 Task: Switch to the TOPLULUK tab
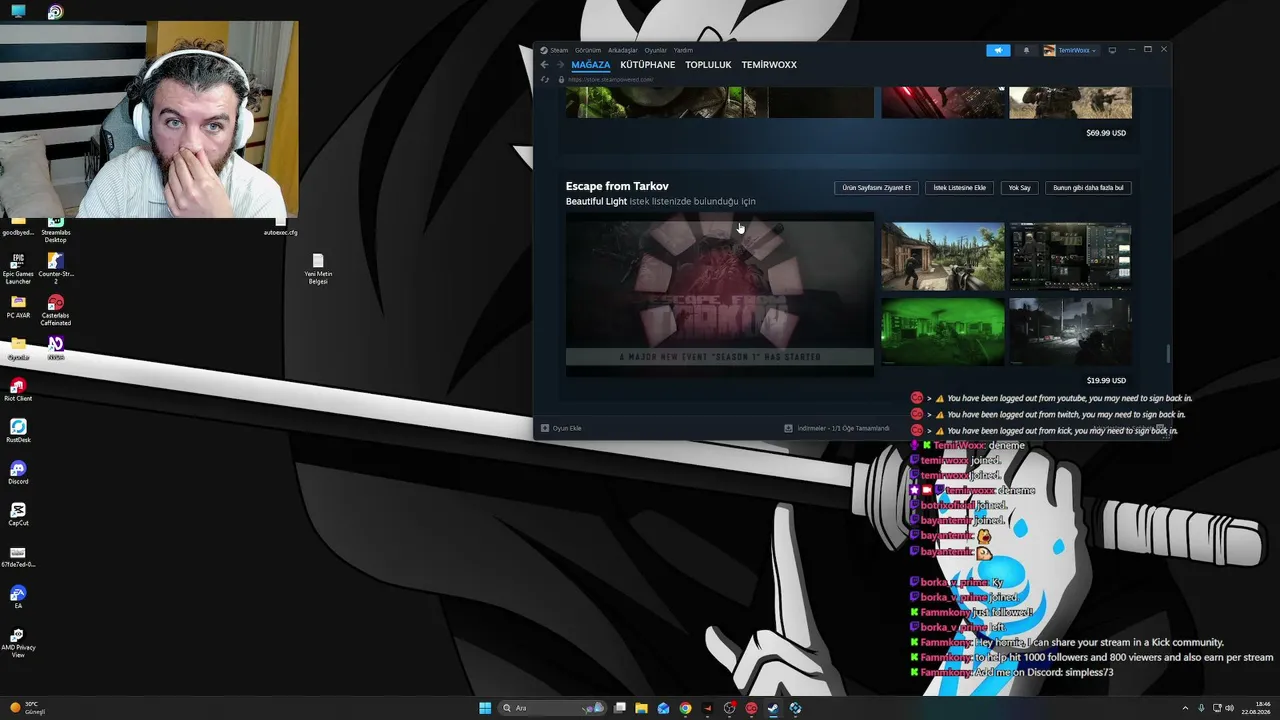click(x=708, y=65)
